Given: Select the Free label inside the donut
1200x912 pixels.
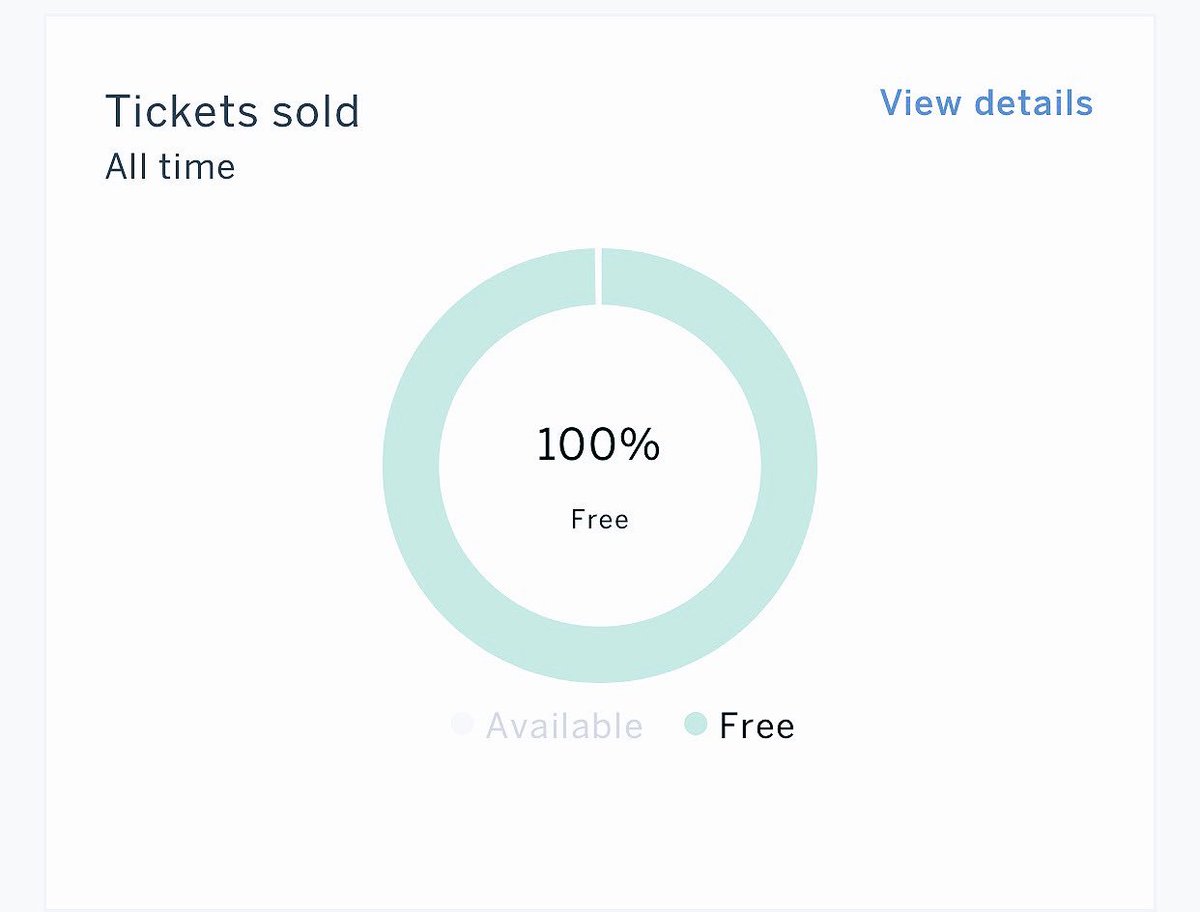Looking at the screenshot, I should click(599, 520).
